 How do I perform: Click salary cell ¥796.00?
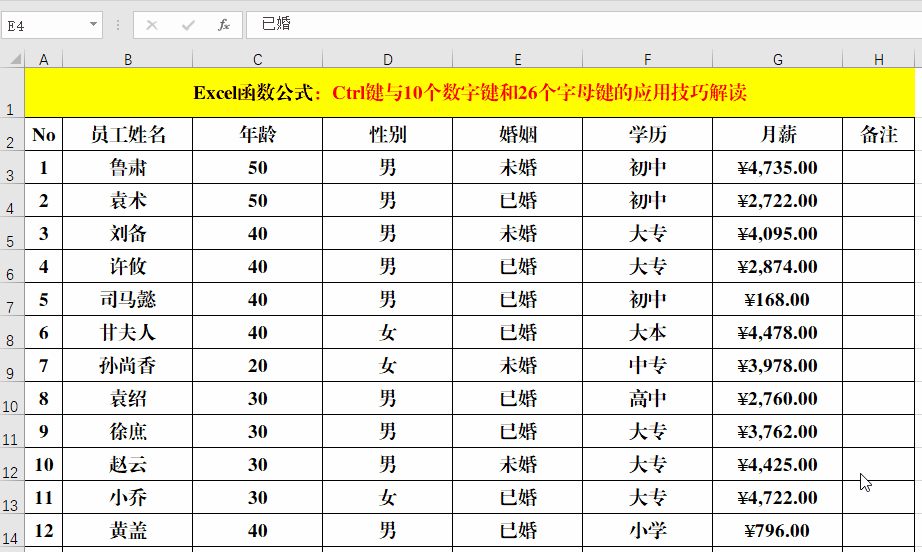[777, 530]
